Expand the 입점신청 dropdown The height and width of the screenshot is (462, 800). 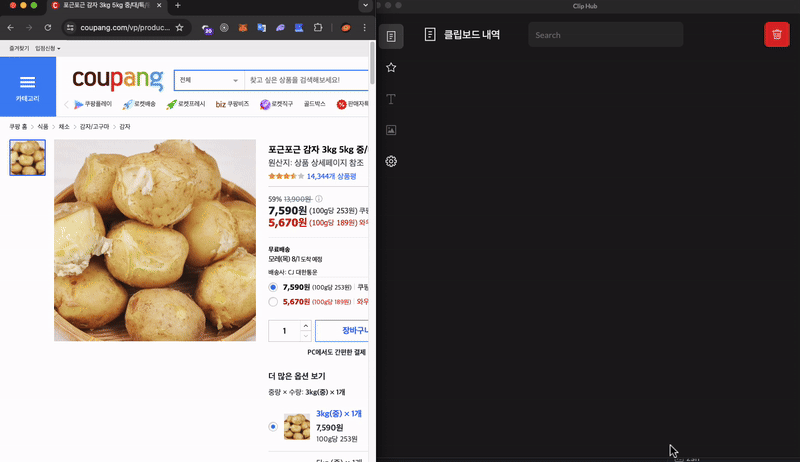point(47,48)
